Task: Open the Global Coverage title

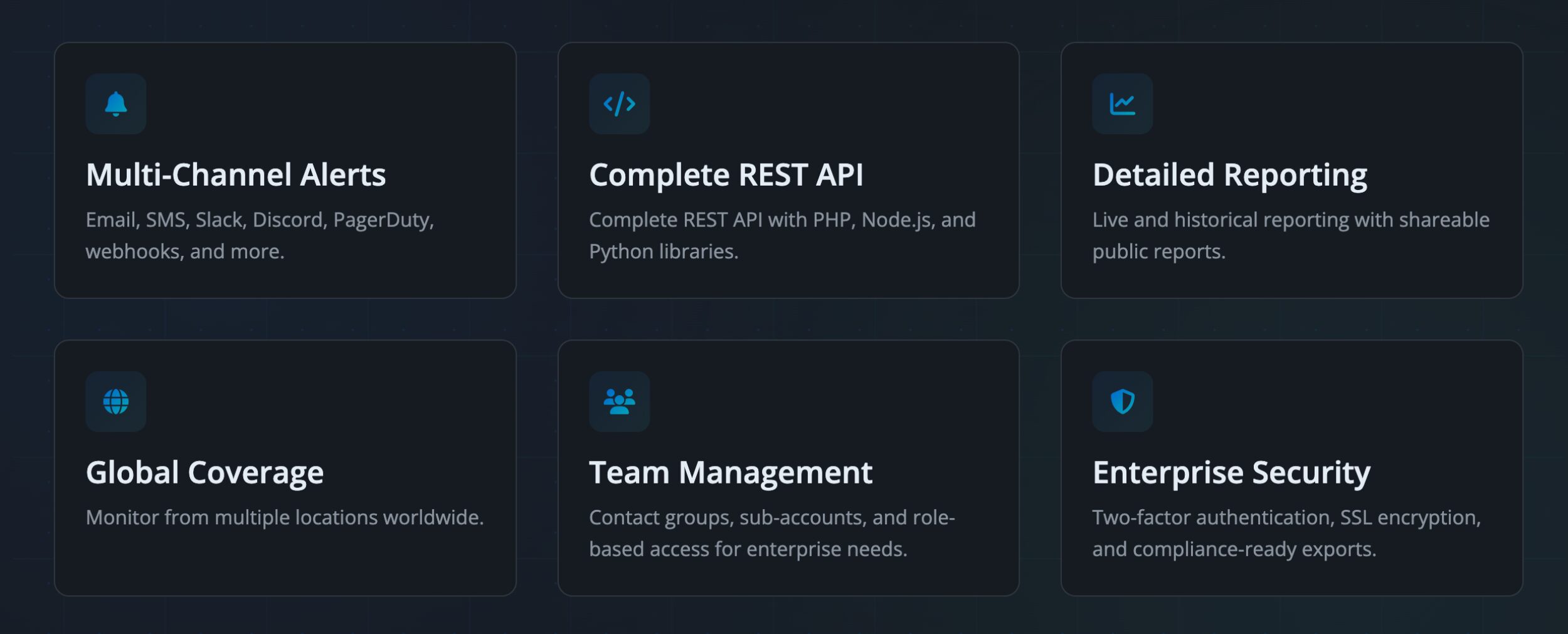Action: click(x=204, y=473)
